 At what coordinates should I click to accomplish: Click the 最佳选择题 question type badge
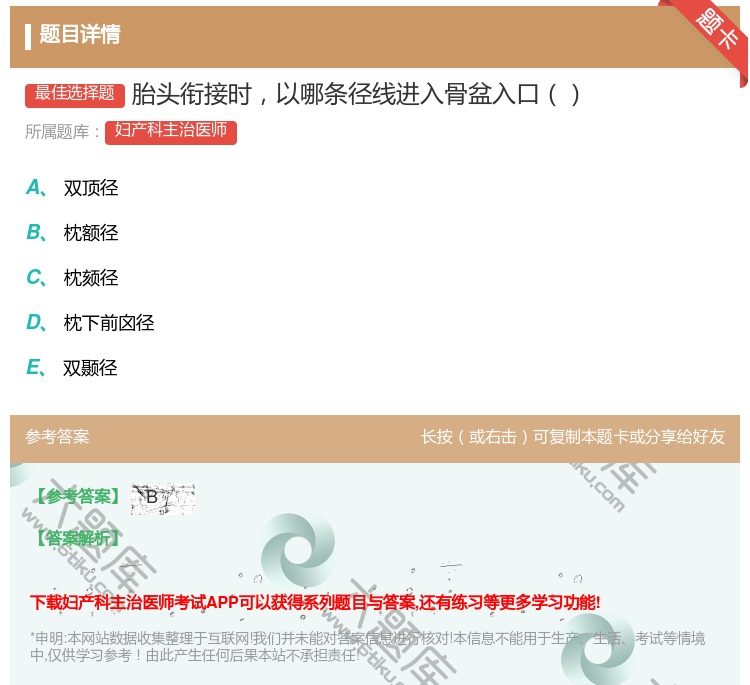coord(75,95)
